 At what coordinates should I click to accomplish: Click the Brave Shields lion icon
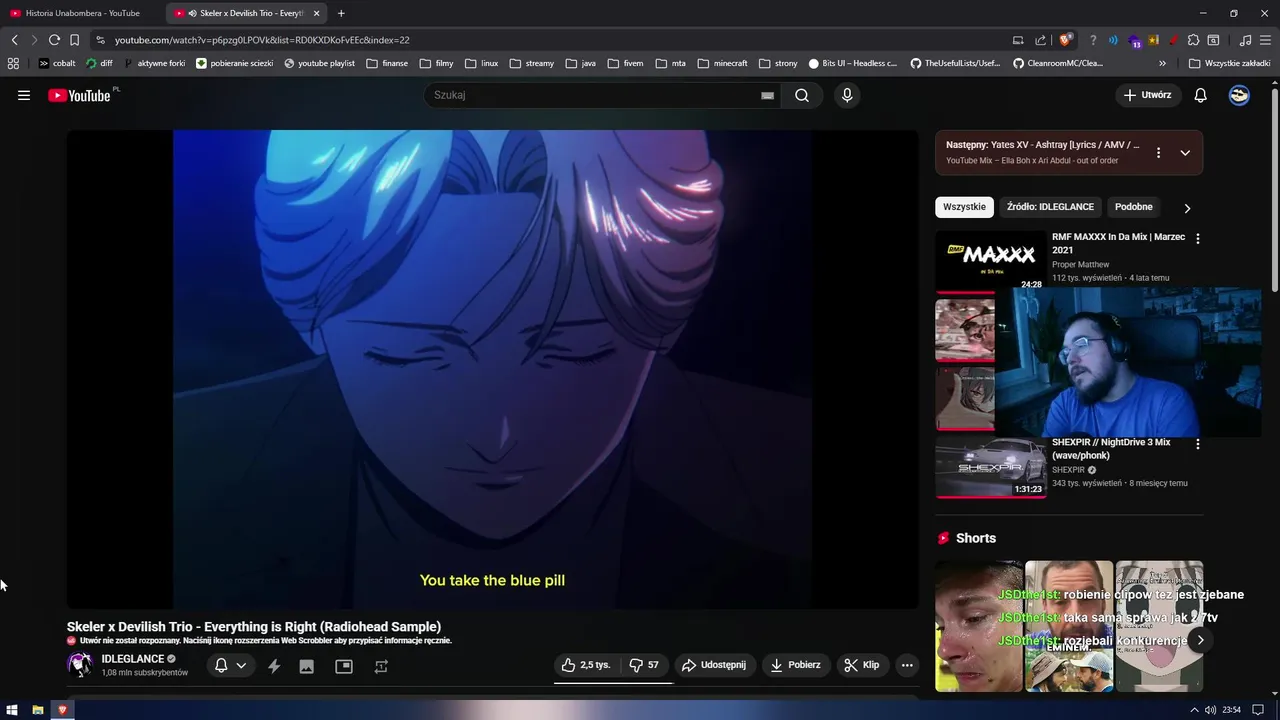1066,40
